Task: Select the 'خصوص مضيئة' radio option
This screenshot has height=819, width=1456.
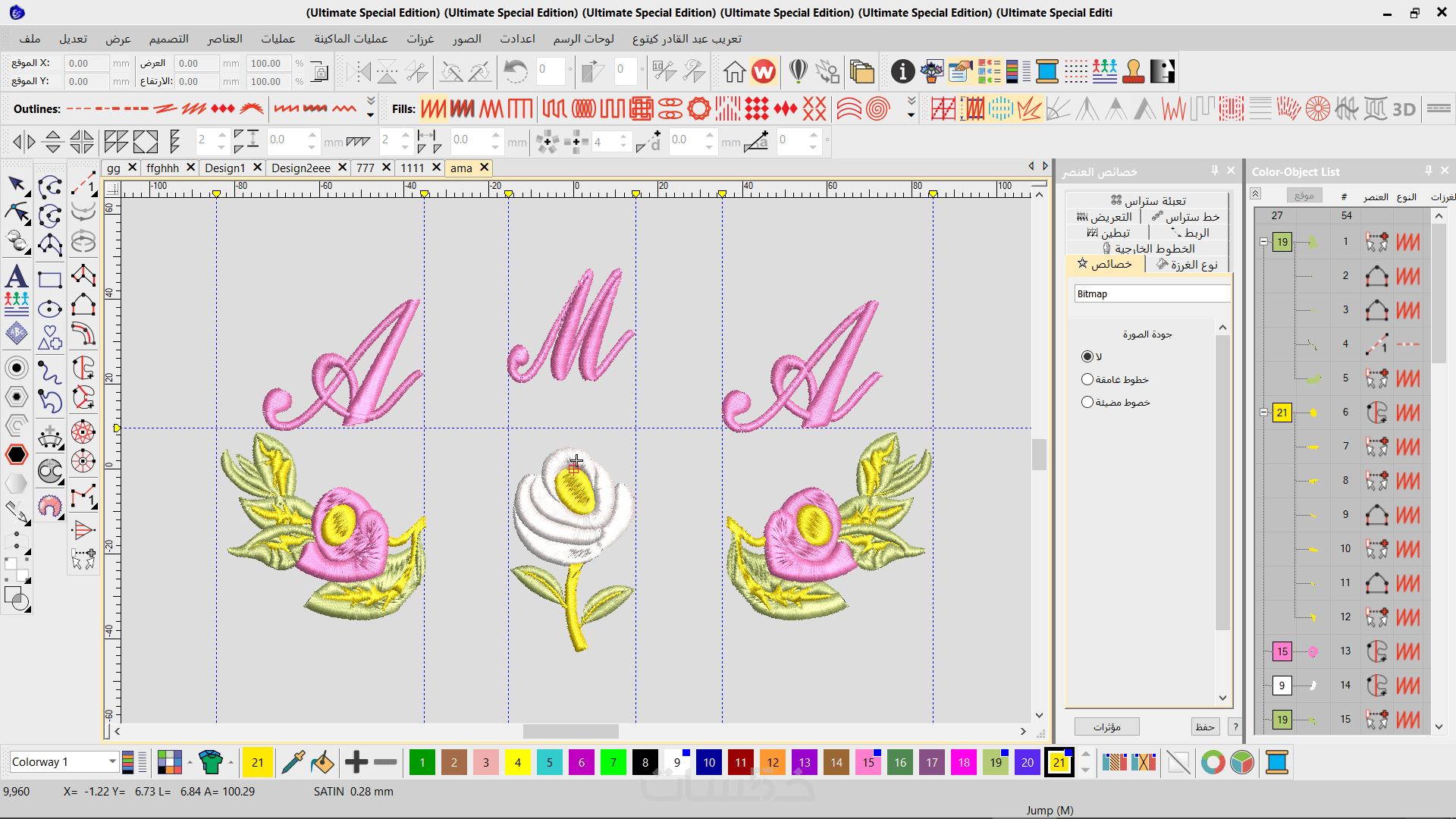Action: [x=1087, y=402]
